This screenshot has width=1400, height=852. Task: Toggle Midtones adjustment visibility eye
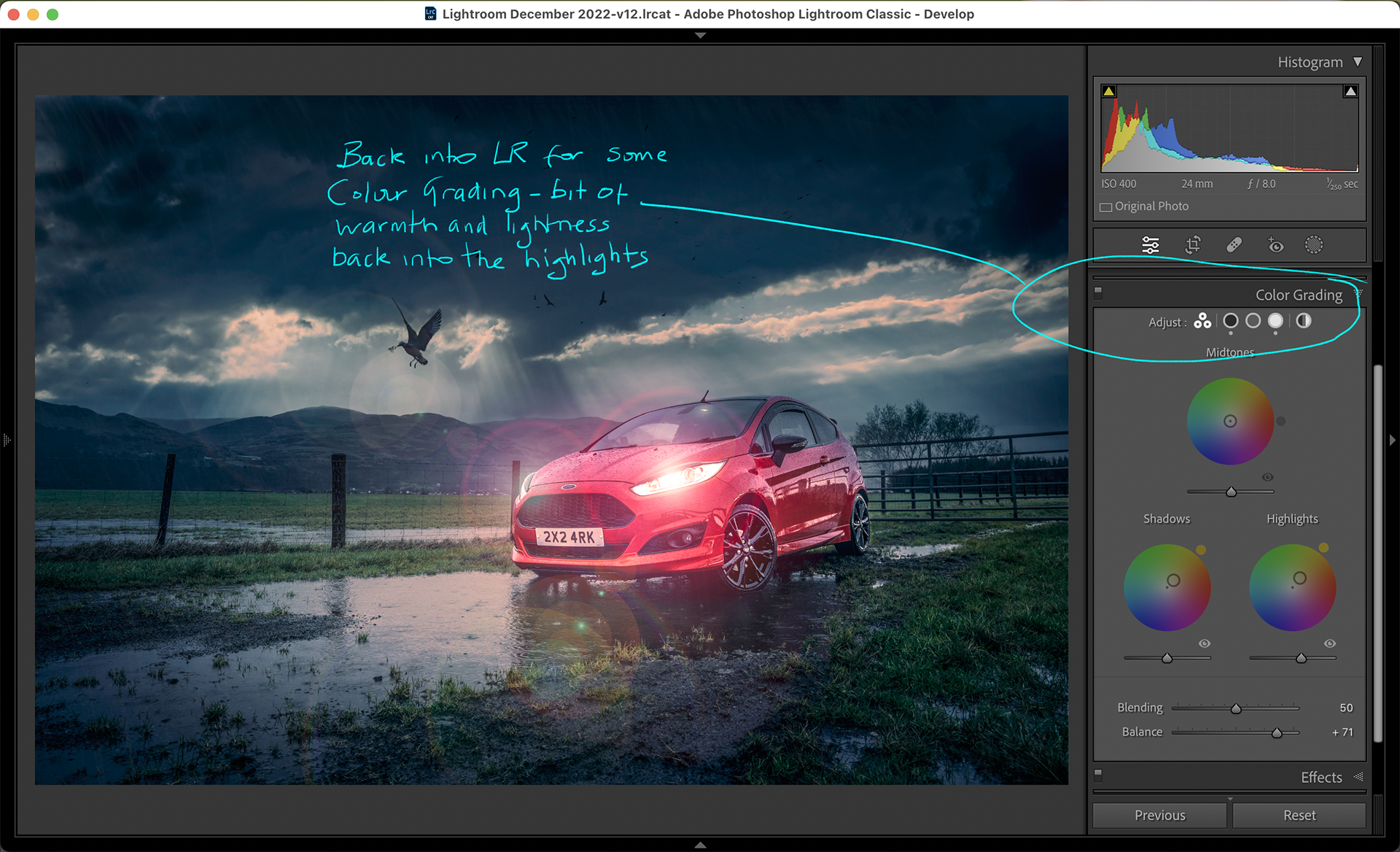tap(1268, 477)
